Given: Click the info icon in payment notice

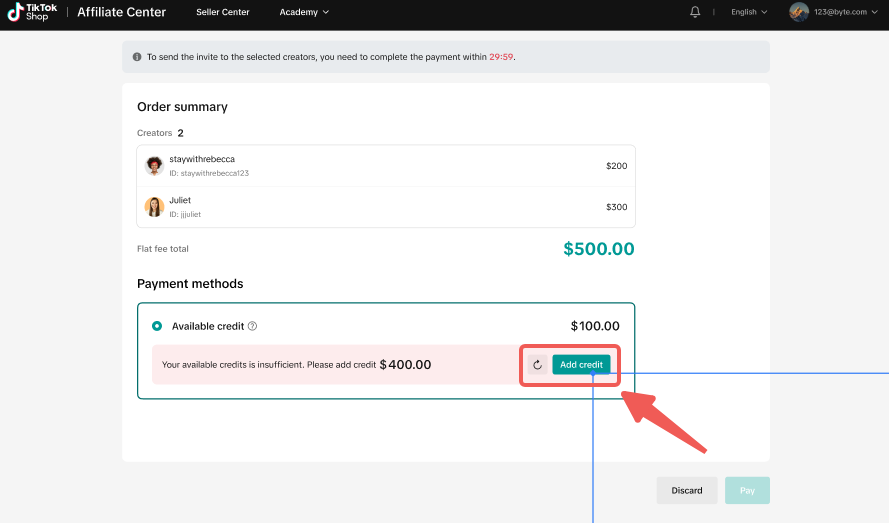Looking at the screenshot, I should [137, 57].
